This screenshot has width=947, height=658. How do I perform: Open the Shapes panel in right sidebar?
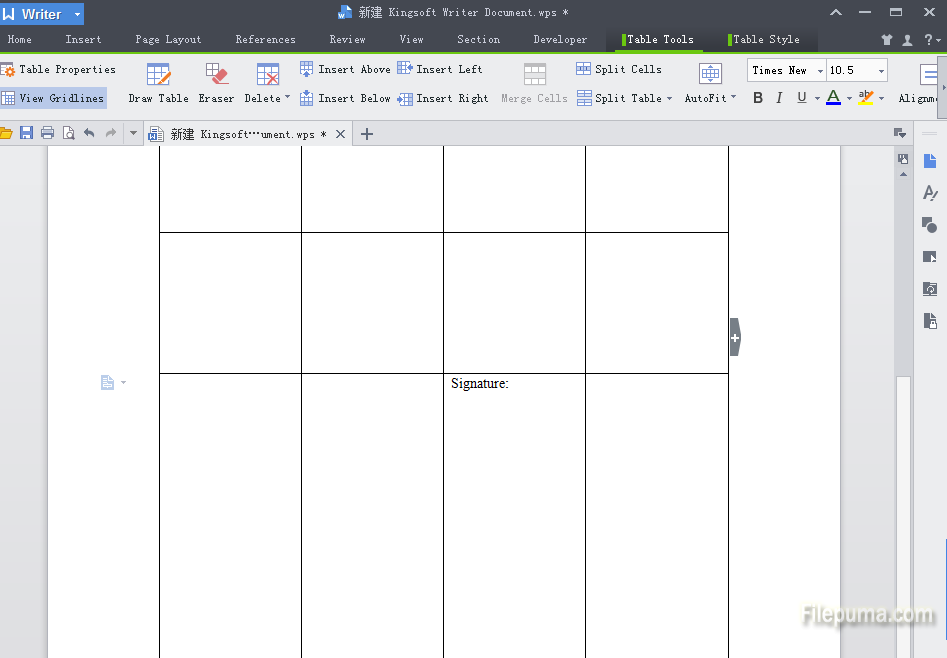point(930,225)
